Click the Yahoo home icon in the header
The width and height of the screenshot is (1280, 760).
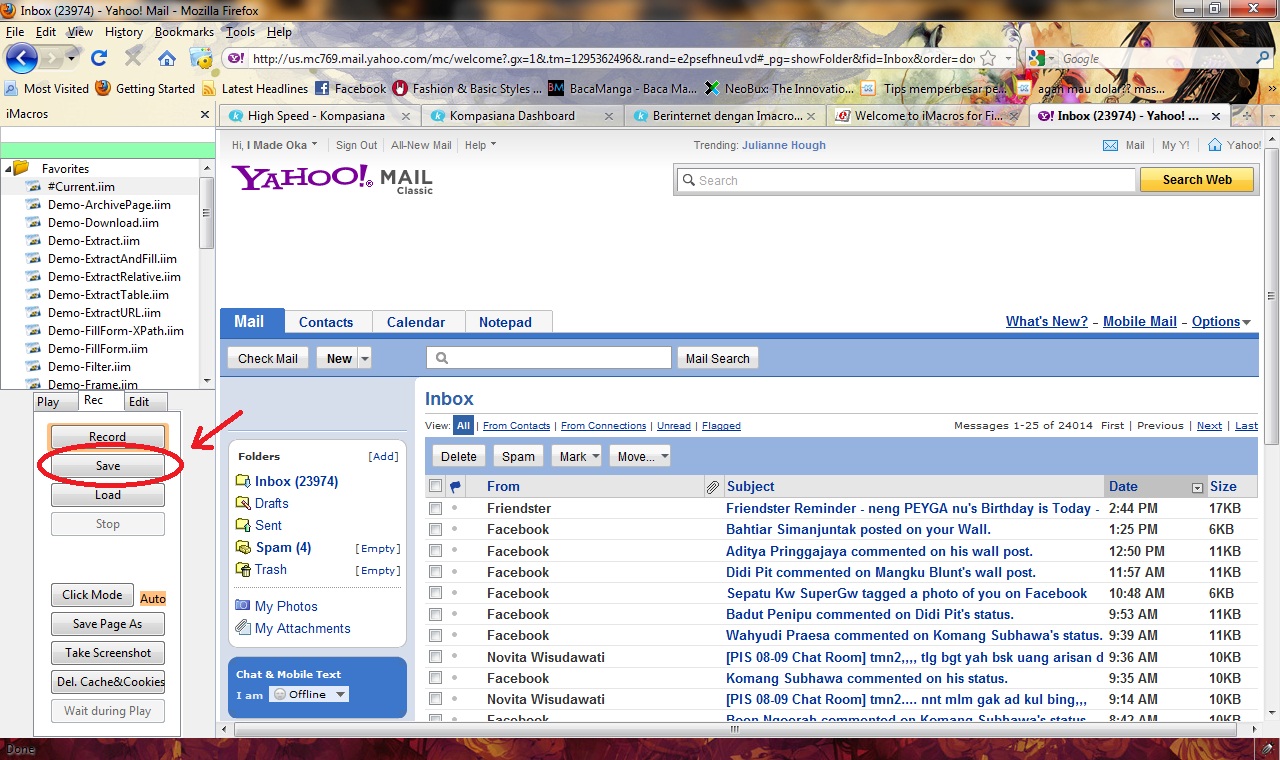[x=1215, y=145]
